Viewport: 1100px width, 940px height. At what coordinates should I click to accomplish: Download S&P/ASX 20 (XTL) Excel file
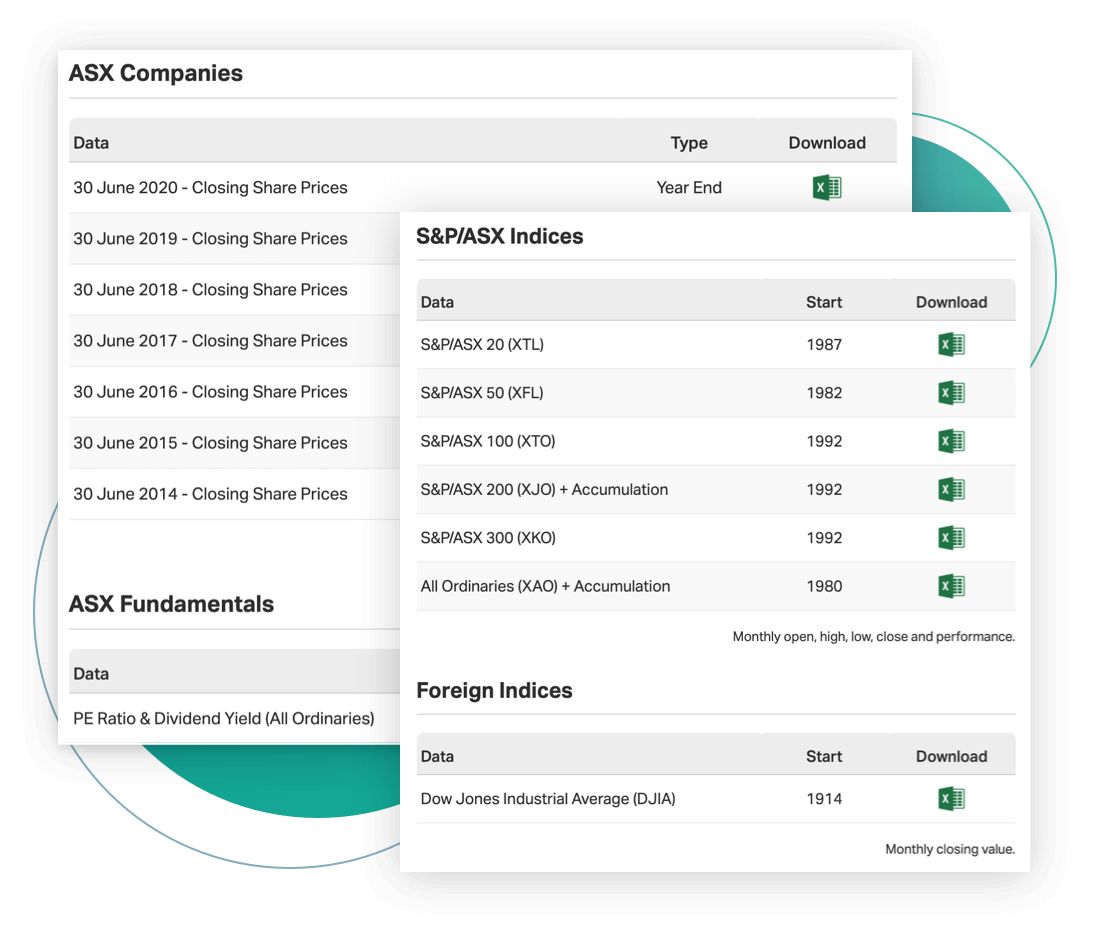(951, 344)
